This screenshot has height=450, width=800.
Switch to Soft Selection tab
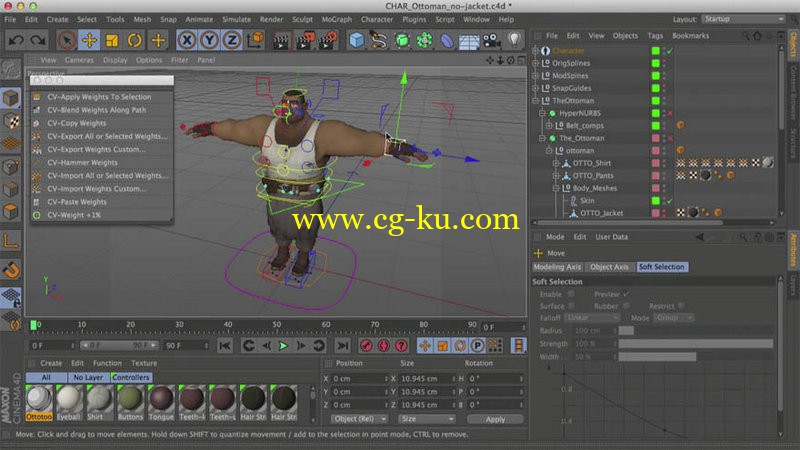click(x=662, y=267)
